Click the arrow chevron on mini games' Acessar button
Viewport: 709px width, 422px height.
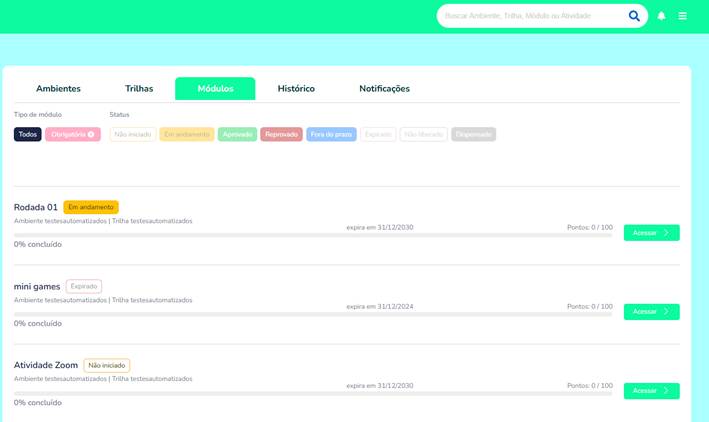coord(666,312)
